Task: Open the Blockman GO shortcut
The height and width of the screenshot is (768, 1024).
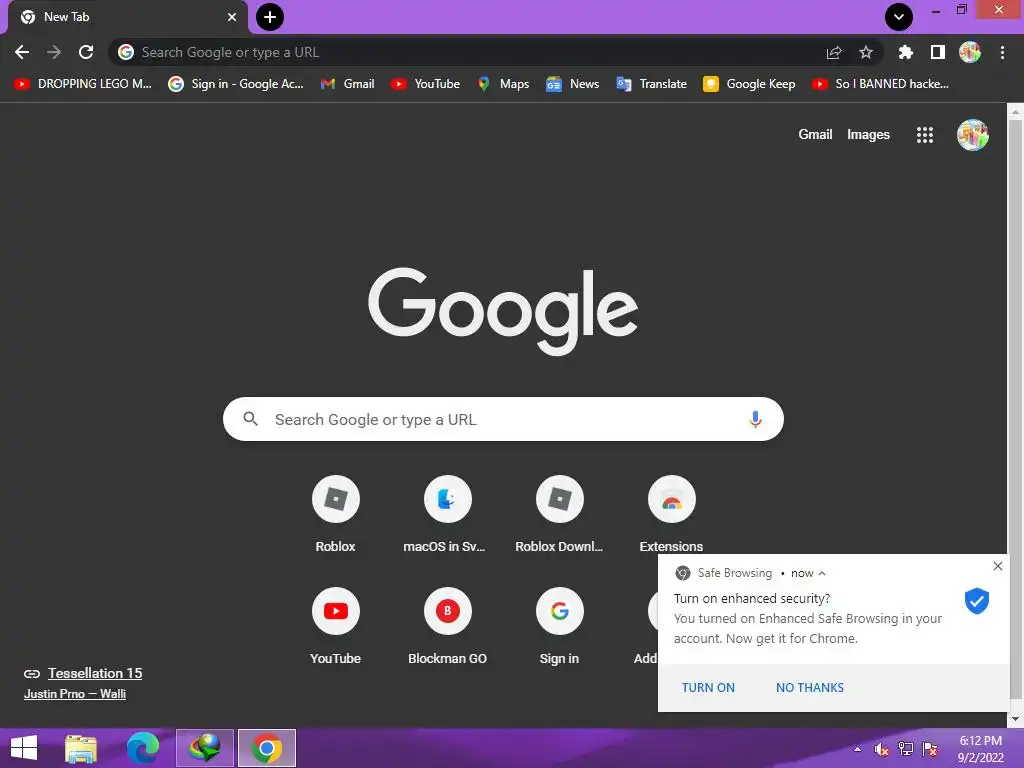Action: point(447,627)
